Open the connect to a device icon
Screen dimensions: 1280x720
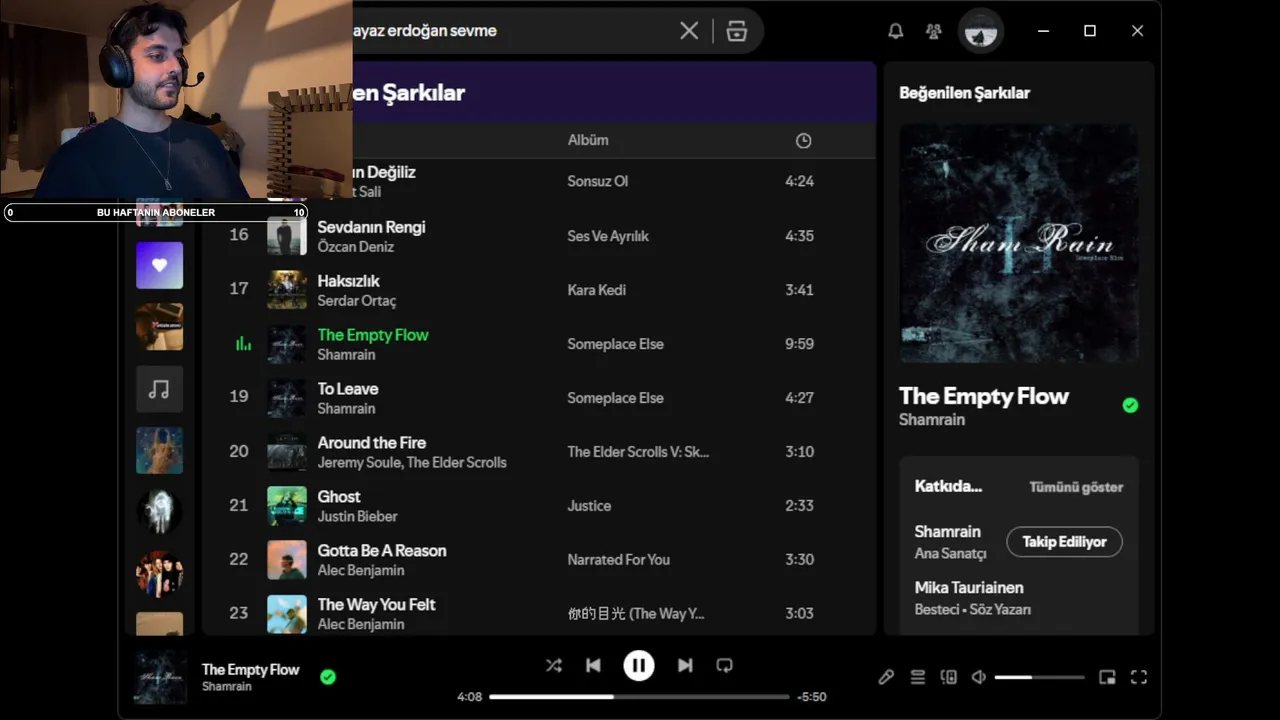949,677
